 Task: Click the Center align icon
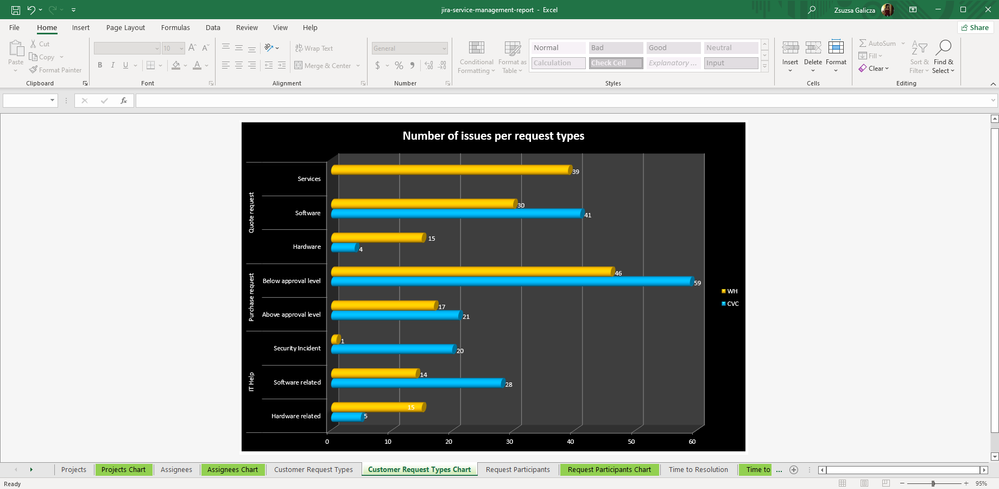(239, 65)
